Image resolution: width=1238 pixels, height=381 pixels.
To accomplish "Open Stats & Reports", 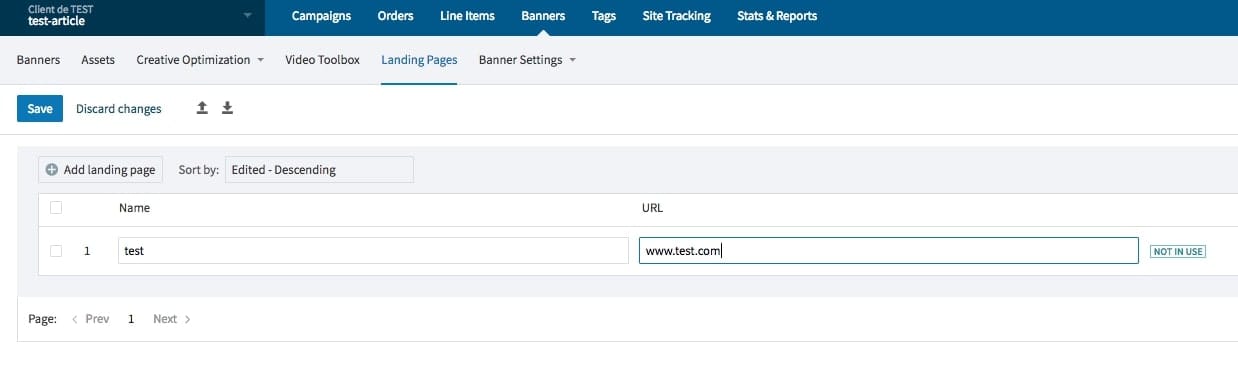I will [x=777, y=16].
